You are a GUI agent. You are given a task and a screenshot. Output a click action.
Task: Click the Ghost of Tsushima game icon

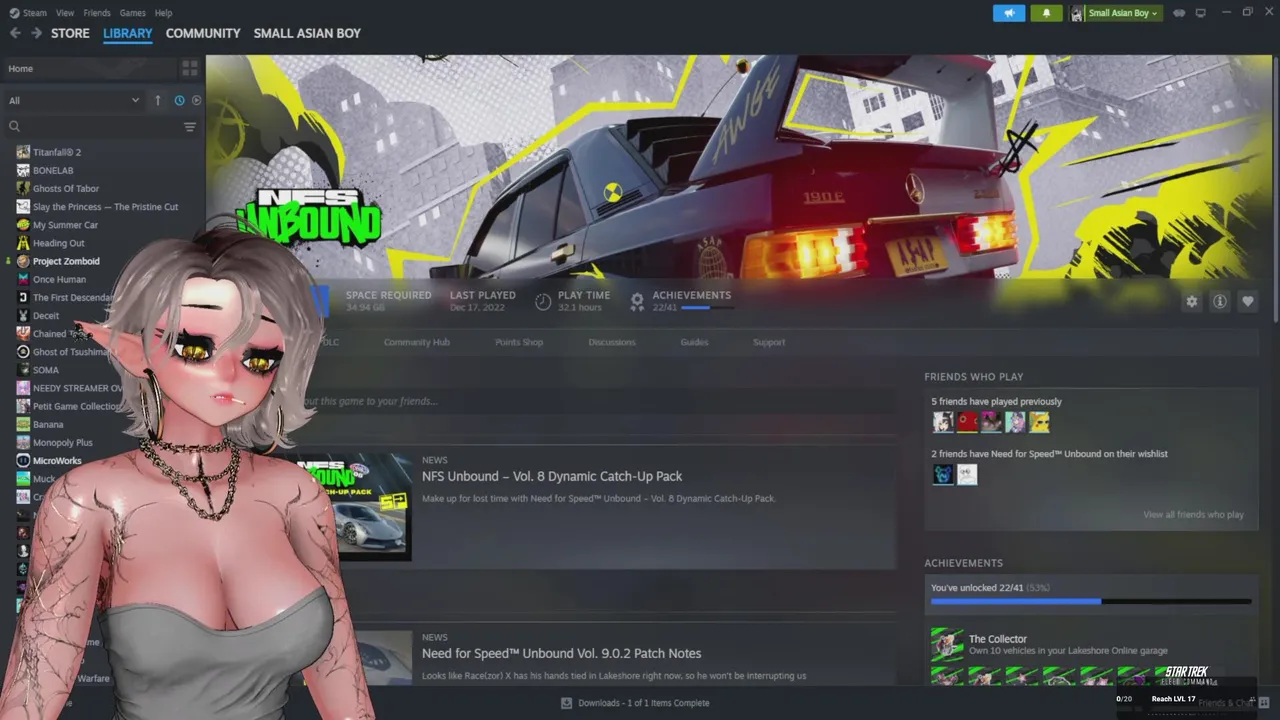[x=23, y=352]
